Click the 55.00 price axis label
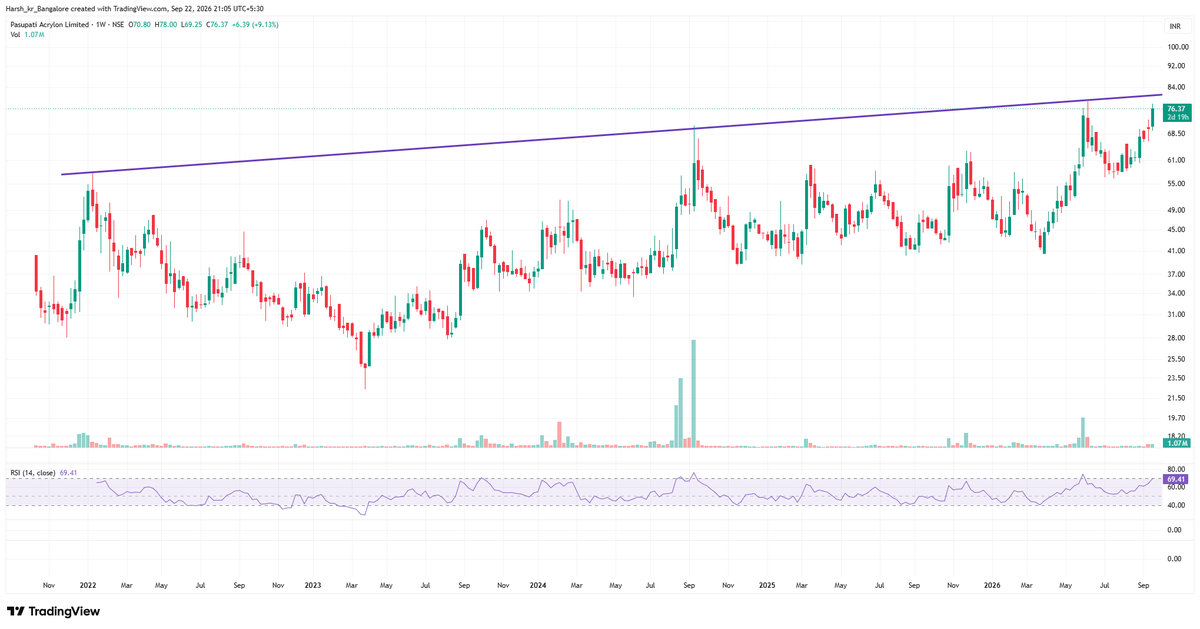The height and width of the screenshot is (629, 1200). [x=1176, y=184]
